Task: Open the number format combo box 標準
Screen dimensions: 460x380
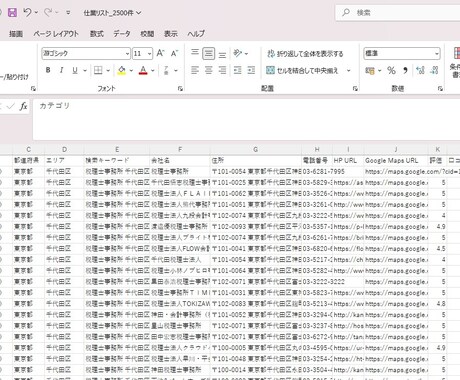Action: click(402, 53)
